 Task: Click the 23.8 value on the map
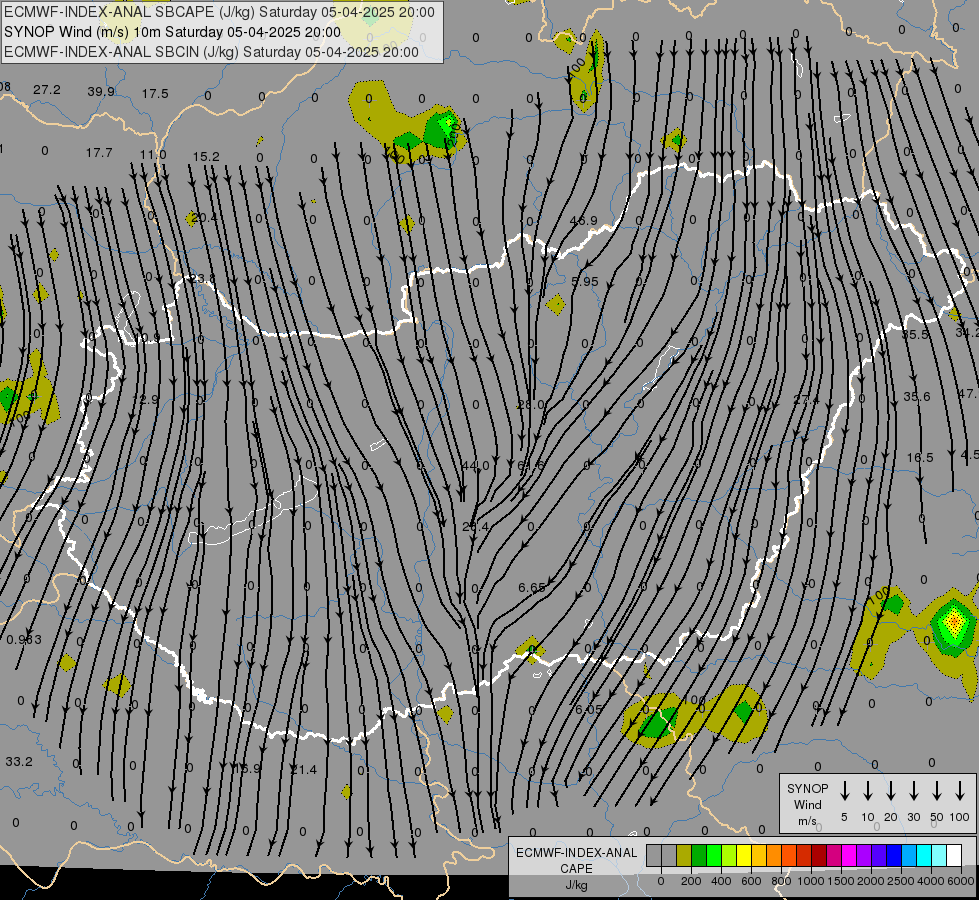(x=202, y=279)
